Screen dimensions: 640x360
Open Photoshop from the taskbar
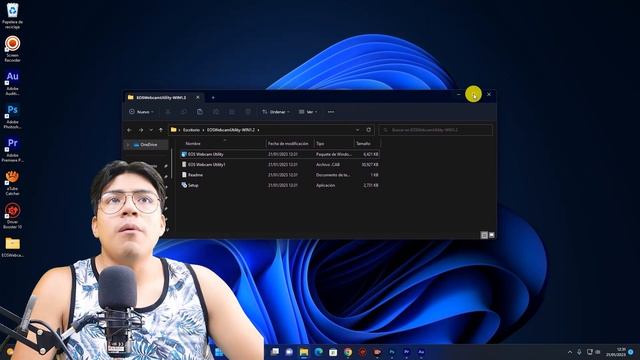pos(392,352)
